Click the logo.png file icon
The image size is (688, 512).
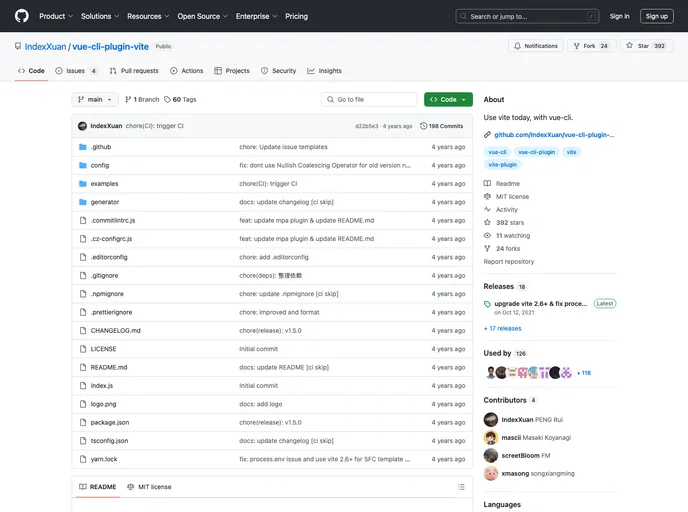[82, 404]
